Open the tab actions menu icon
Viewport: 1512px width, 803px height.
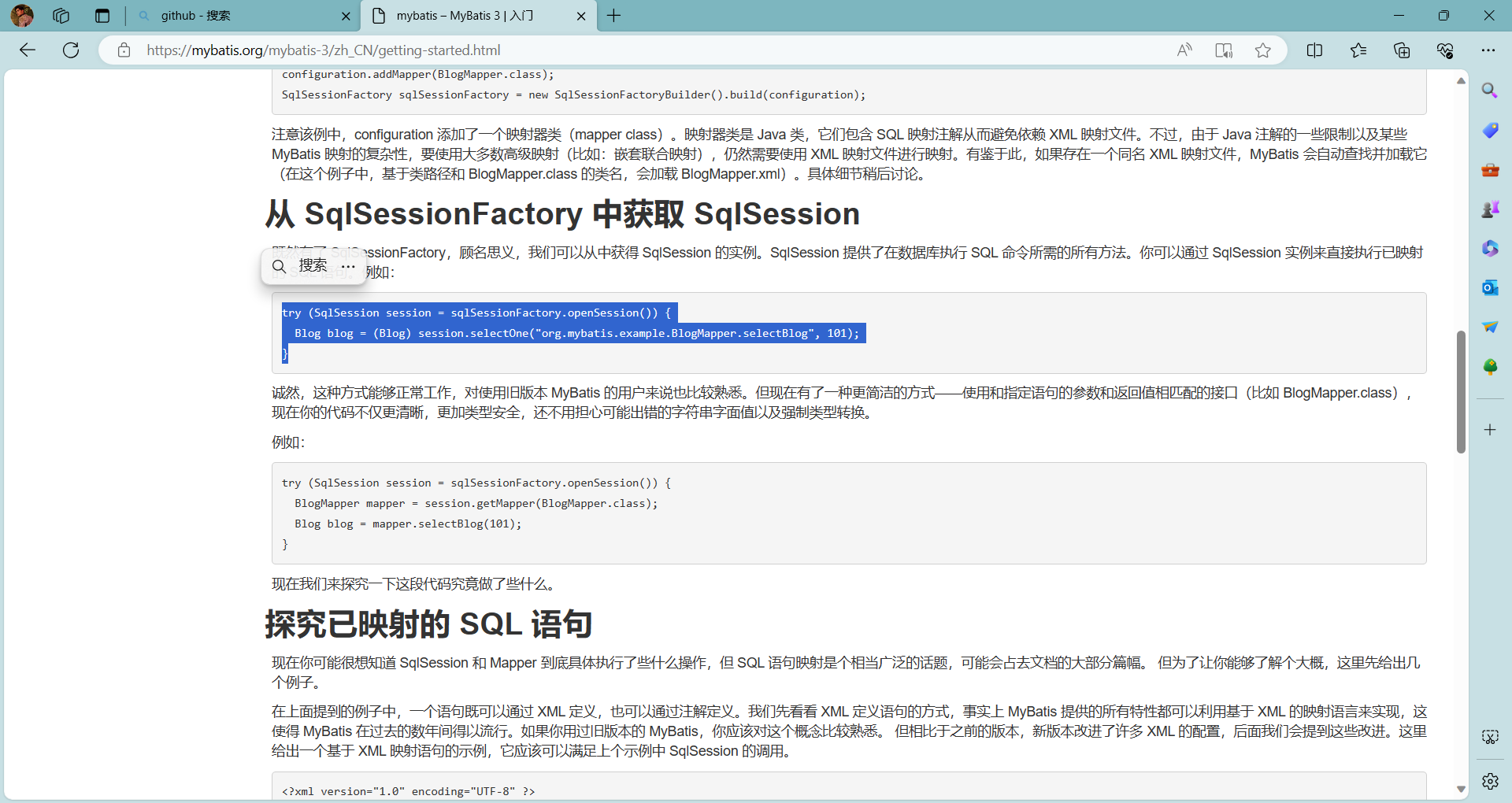[x=102, y=16]
